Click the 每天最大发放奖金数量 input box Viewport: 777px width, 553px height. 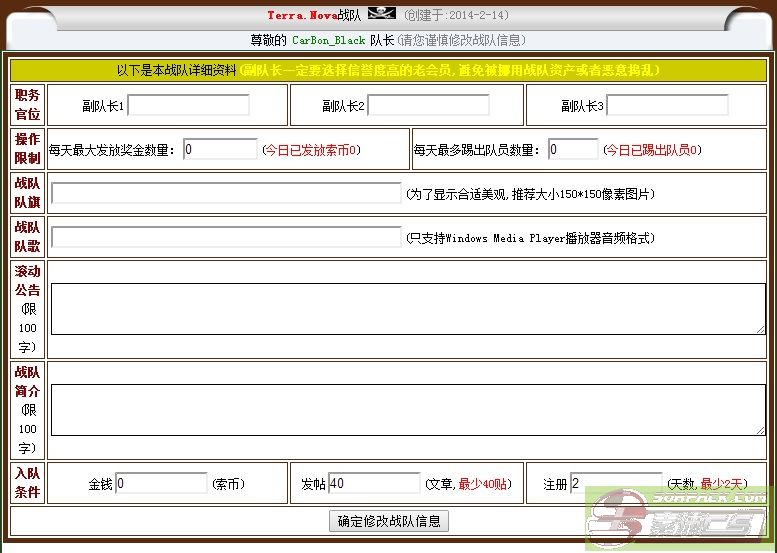point(220,149)
